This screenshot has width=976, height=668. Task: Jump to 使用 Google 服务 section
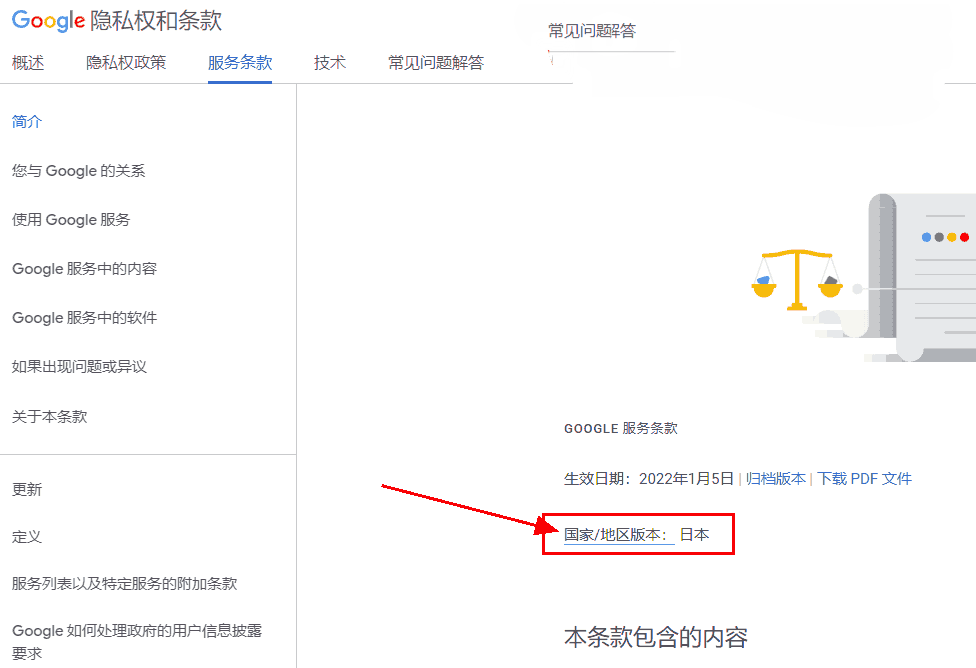pos(71,220)
